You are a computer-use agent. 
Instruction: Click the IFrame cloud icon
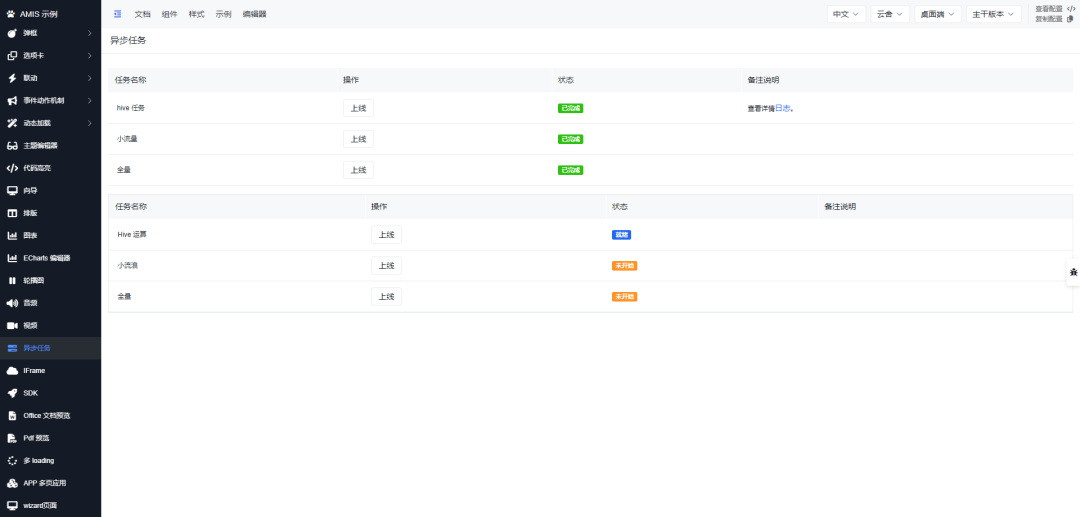pos(12,371)
